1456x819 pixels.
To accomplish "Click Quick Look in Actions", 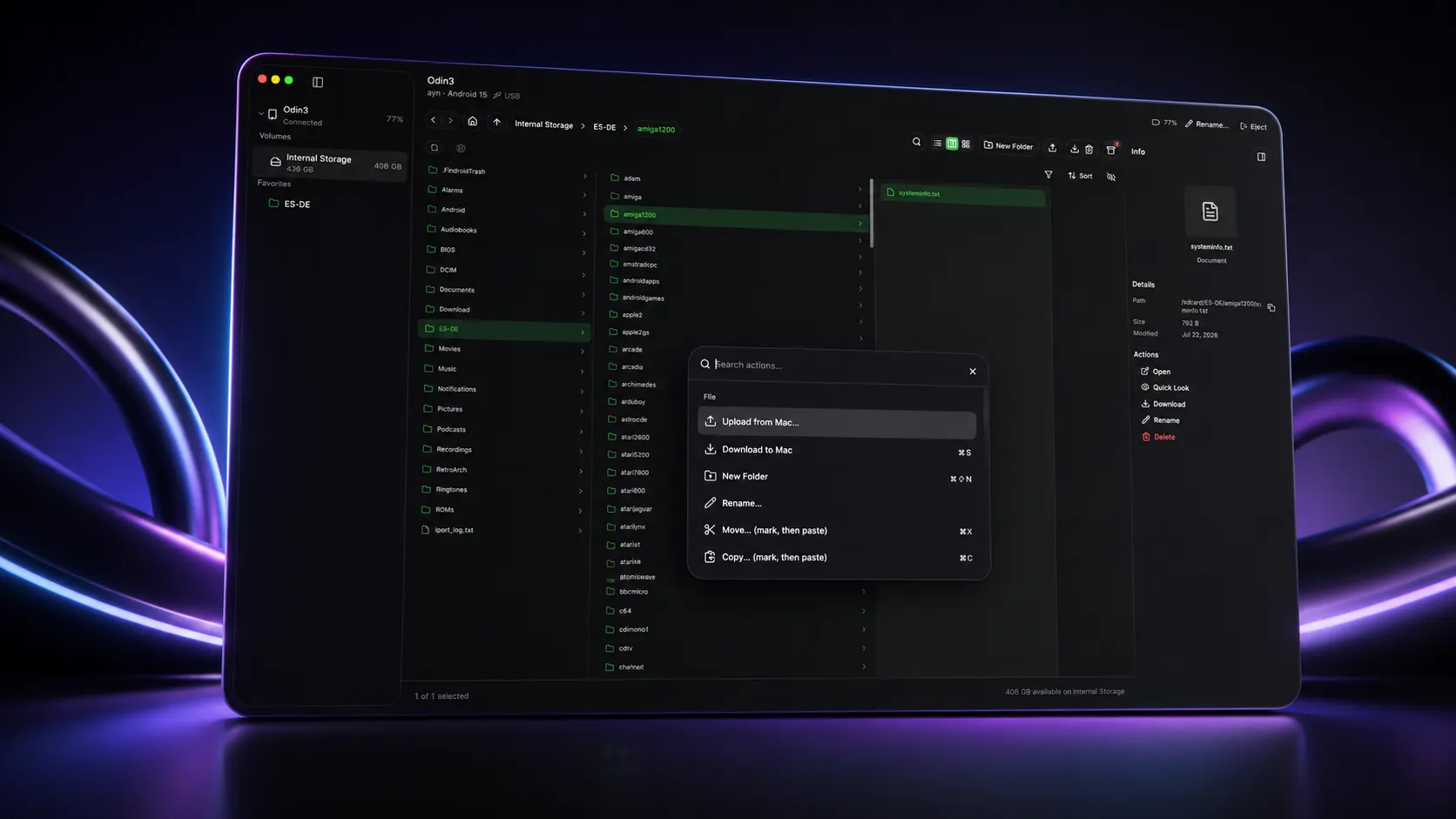I will (x=1165, y=387).
